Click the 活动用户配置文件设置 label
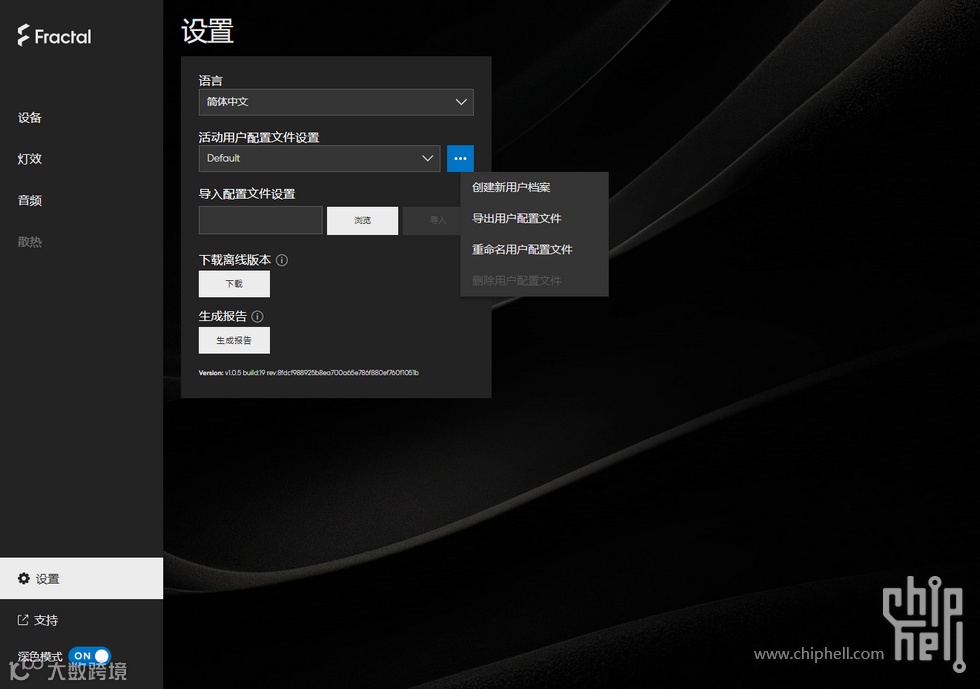 click(259, 137)
